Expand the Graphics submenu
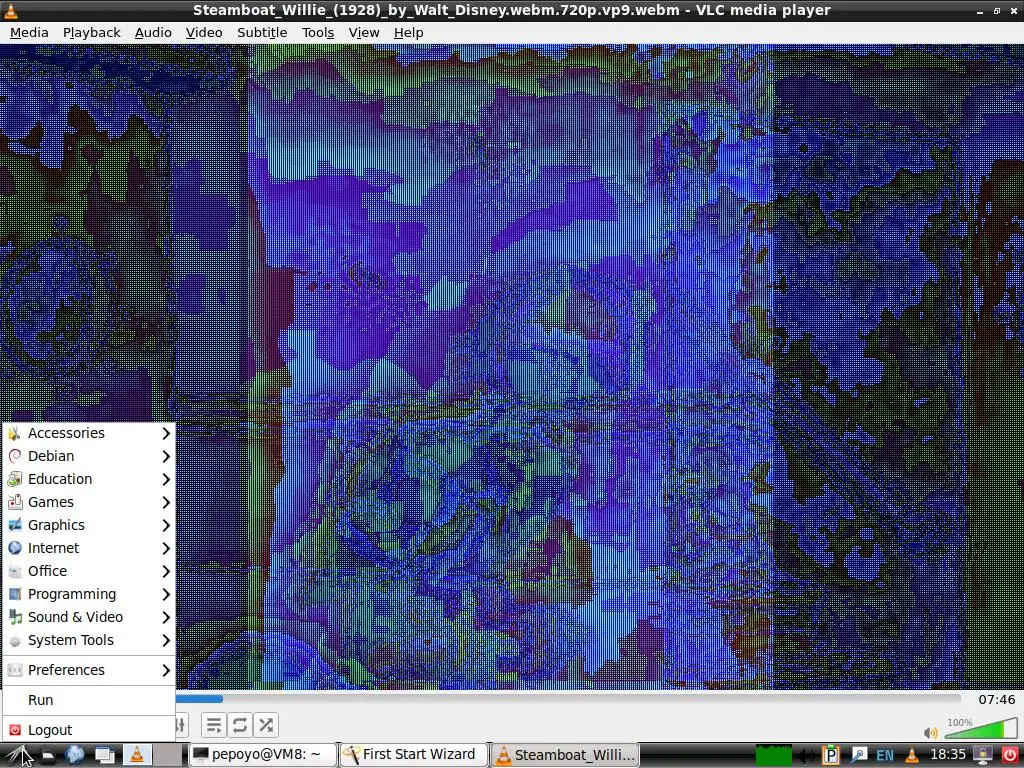This screenshot has width=1024, height=768. pyautogui.click(x=89, y=525)
